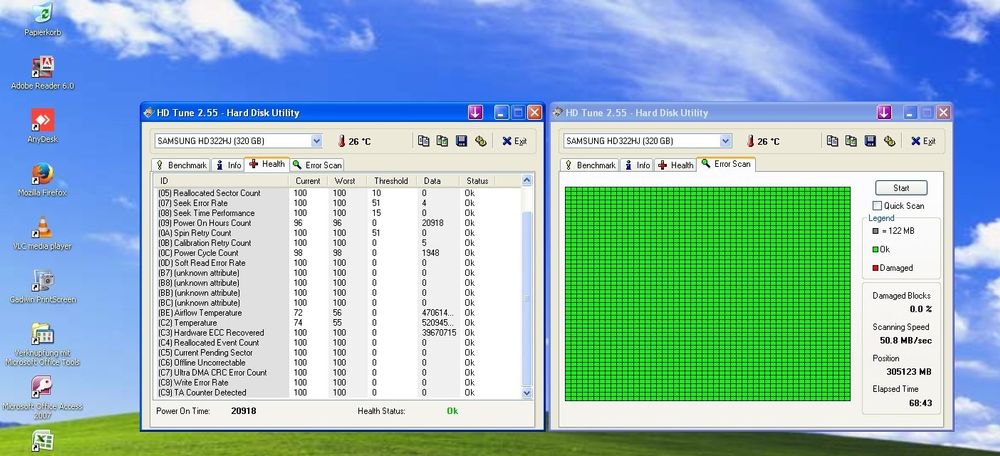Switch to Benchmark tab in Health window
Image resolution: width=1000 pixels, height=456 pixels.
(181, 165)
